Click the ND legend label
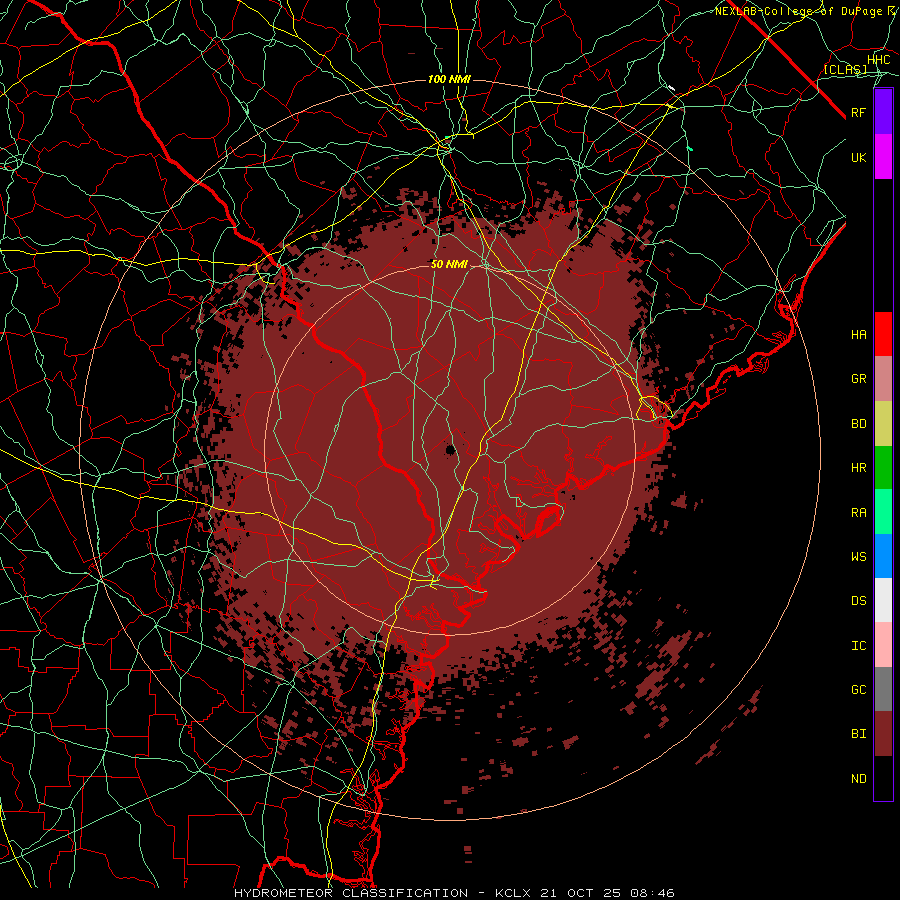900x900 pixels. point(859,778)
